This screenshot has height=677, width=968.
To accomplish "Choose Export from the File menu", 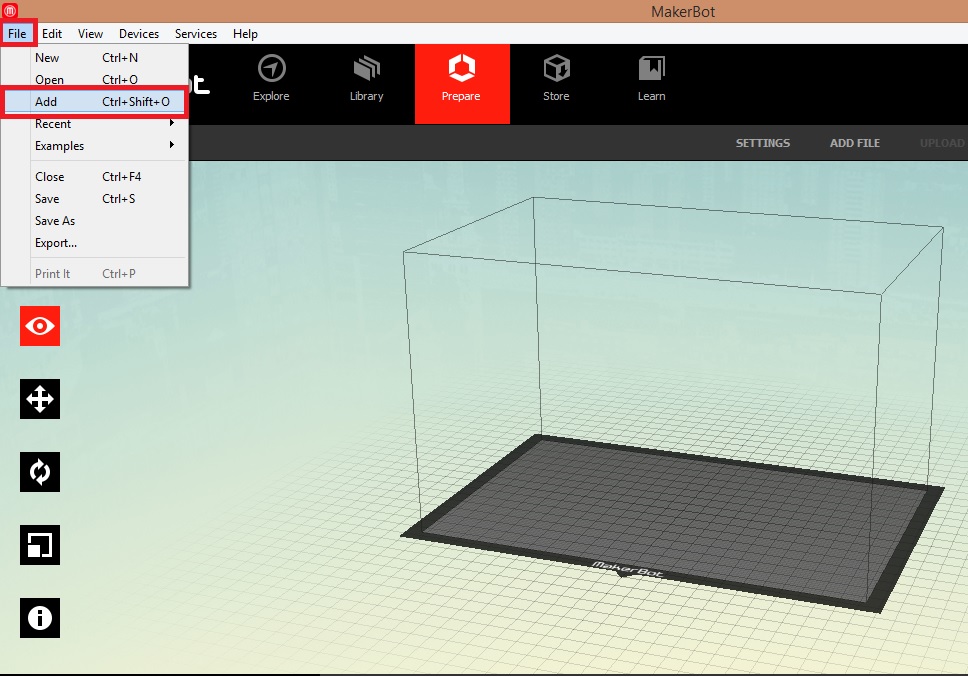I will point(56,243).
